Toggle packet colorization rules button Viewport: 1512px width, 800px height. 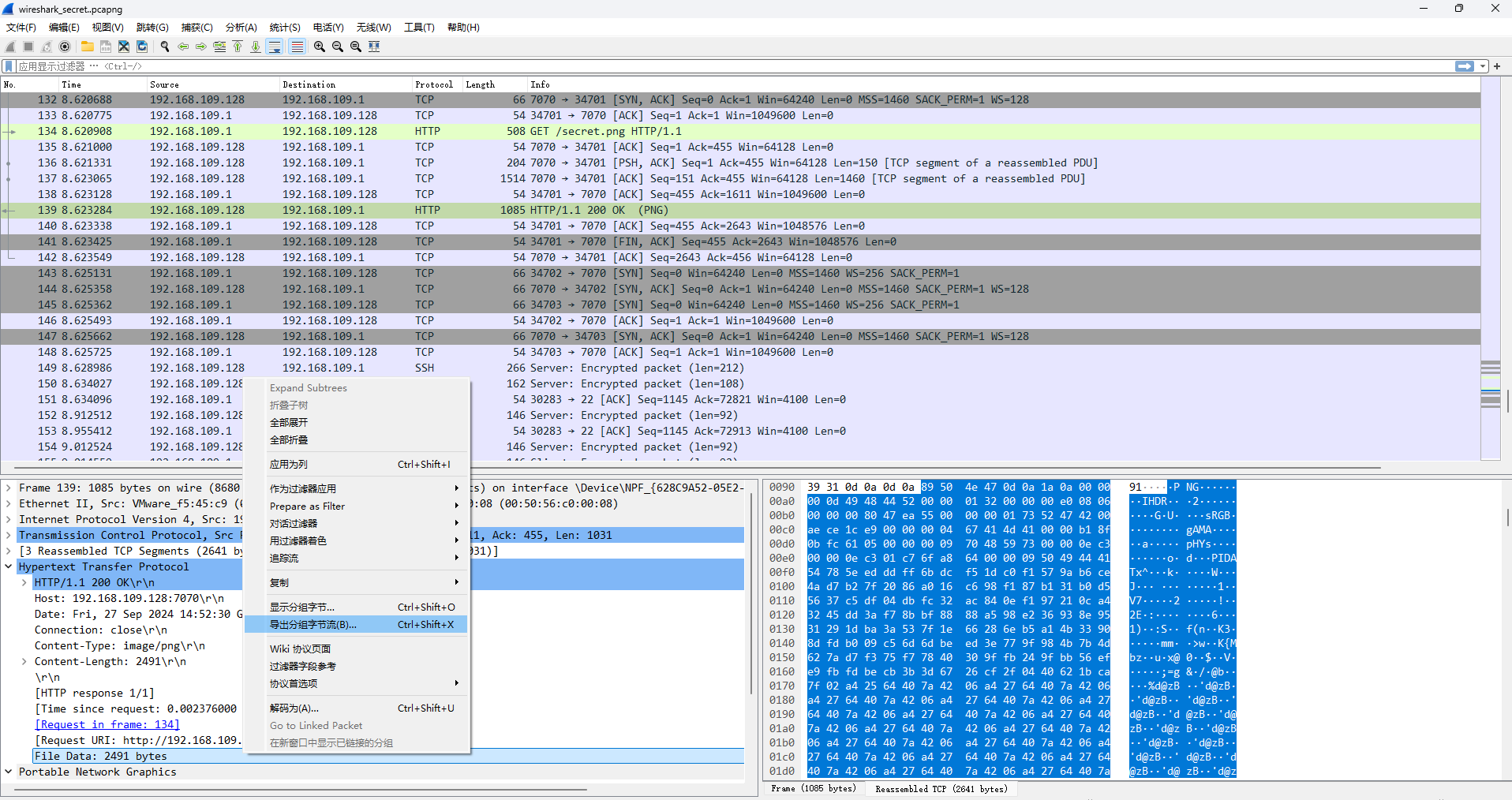click(297, 47)
